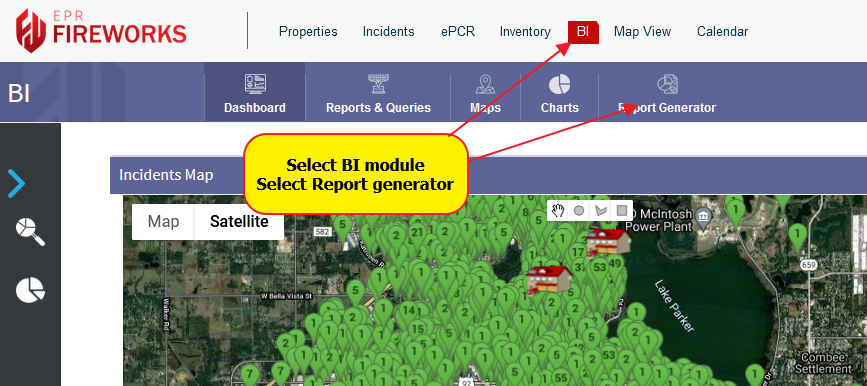Open the Maps pin icon
This screenshot has height=386, width=867.
click(485, 84)
